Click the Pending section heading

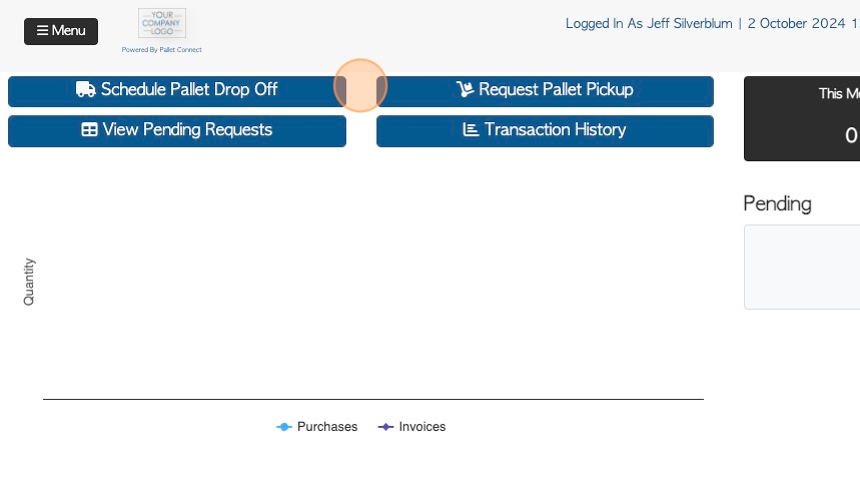777,204
